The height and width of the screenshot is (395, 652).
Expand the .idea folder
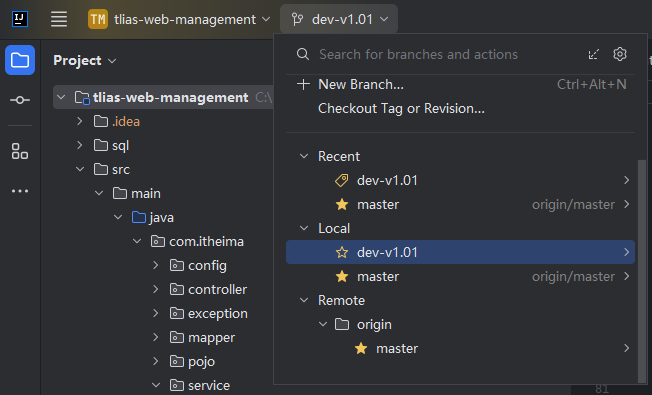(x=80, y=121)
